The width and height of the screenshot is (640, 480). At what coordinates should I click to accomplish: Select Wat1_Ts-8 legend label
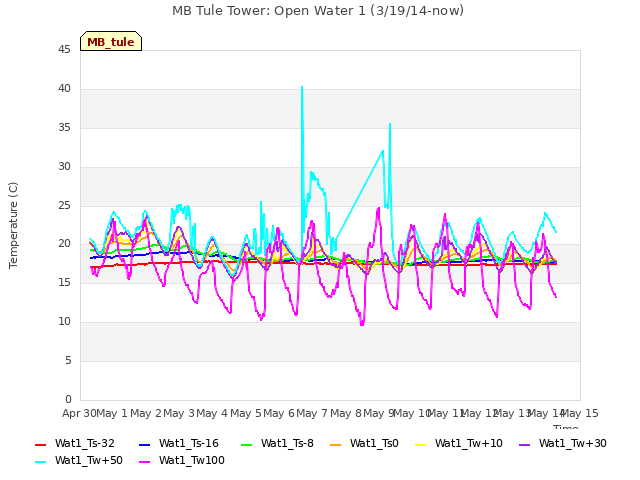287,443
